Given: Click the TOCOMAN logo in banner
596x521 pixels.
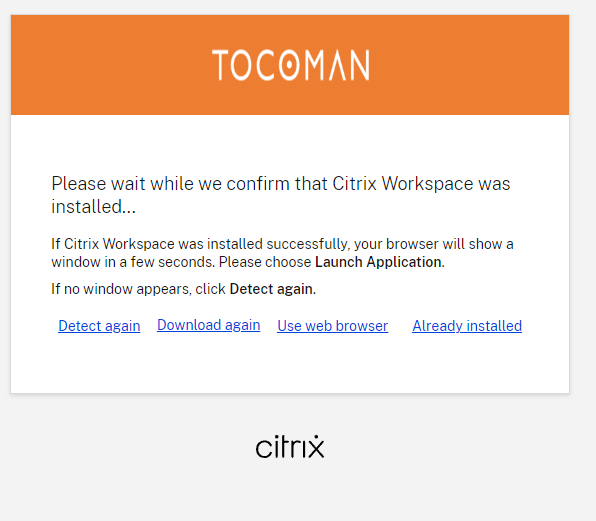Looking at the screenshot, I should pos(290,65).
